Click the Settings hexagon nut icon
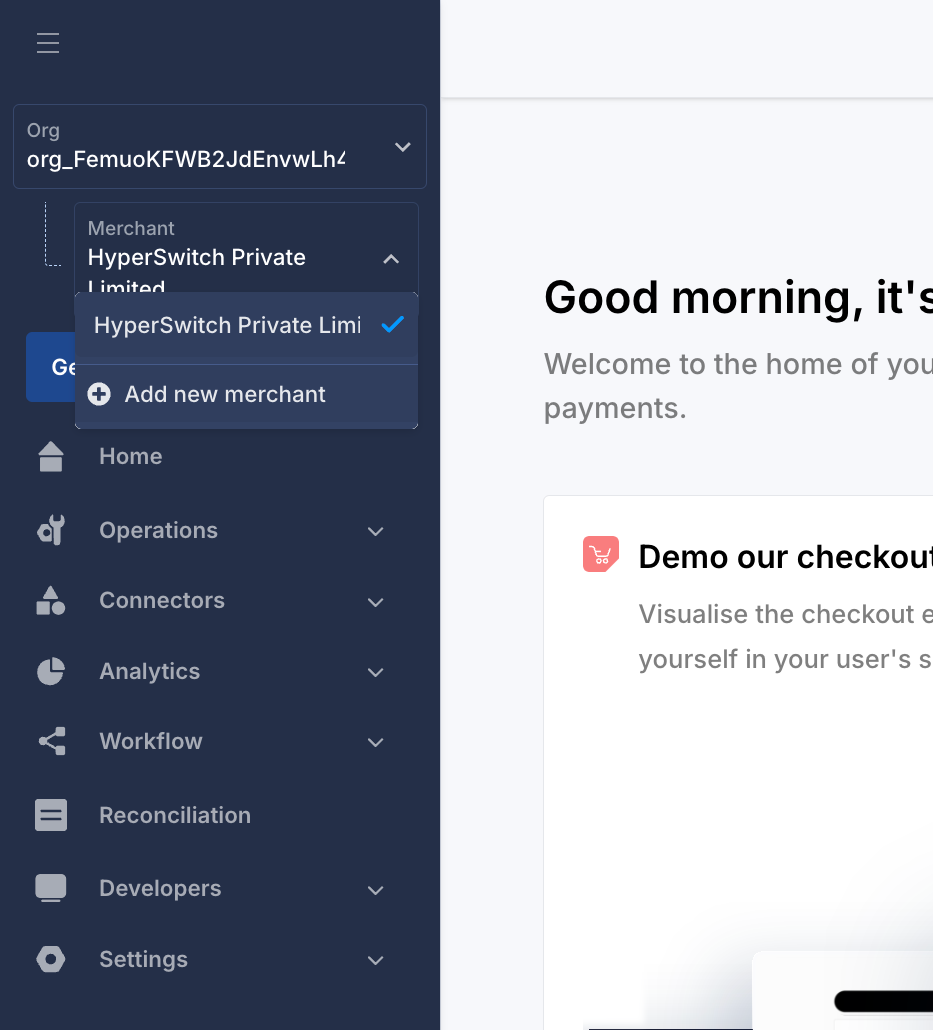The image size is (933, 1030). [51, 959]
